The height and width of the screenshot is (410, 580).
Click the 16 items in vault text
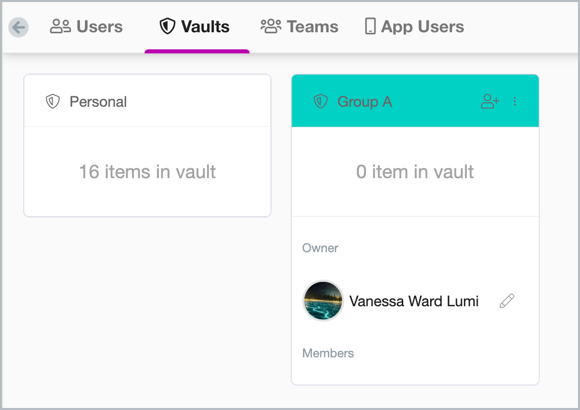point(147,172)
